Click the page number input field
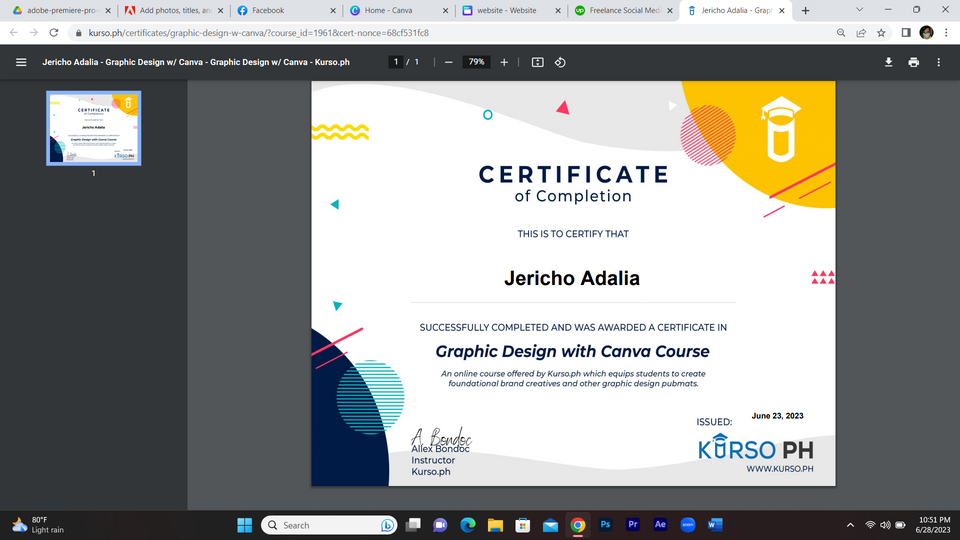The width and height of the screenshot is (960, 540). pos(396,62)
